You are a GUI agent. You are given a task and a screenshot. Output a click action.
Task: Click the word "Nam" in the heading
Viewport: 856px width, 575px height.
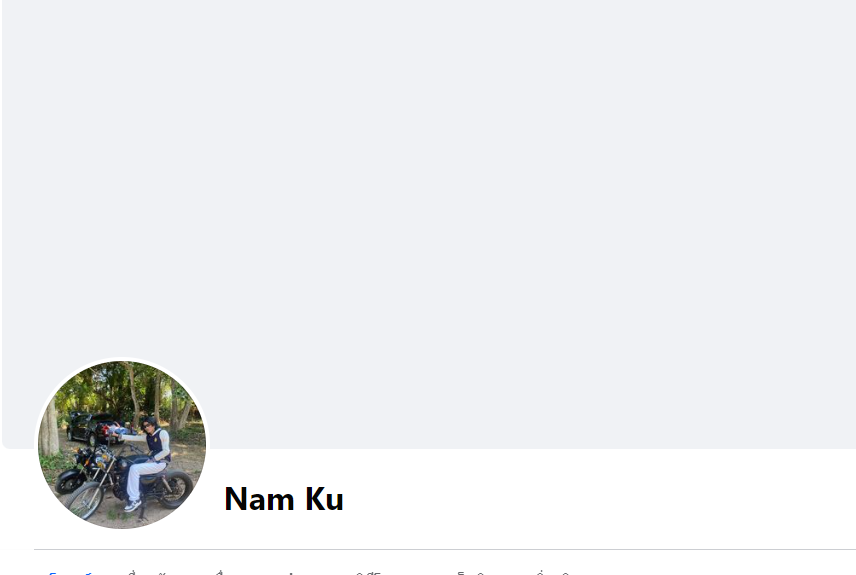tap(259, 499)
